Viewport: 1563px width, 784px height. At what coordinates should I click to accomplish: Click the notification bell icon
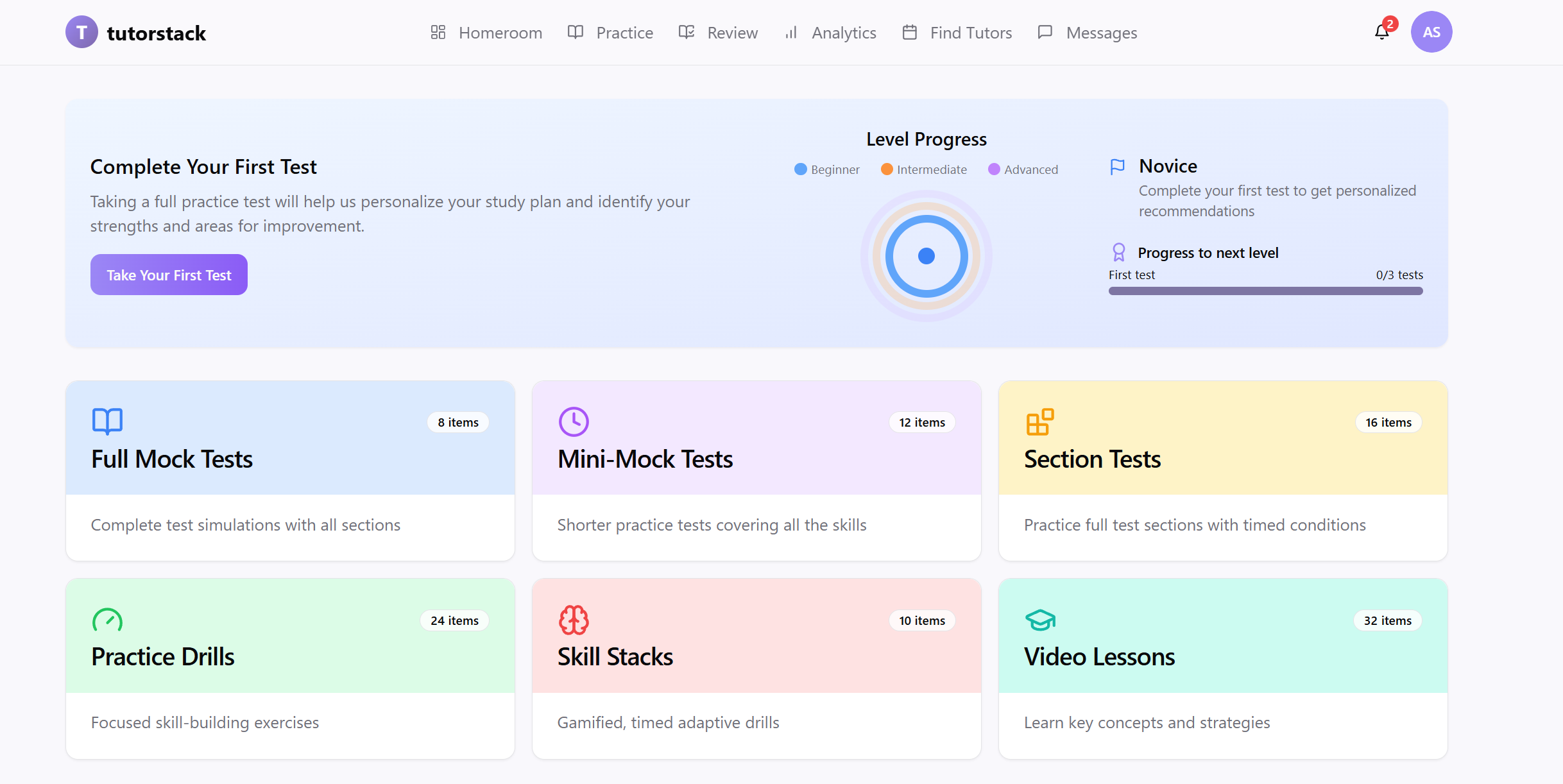pos(1381,32)
